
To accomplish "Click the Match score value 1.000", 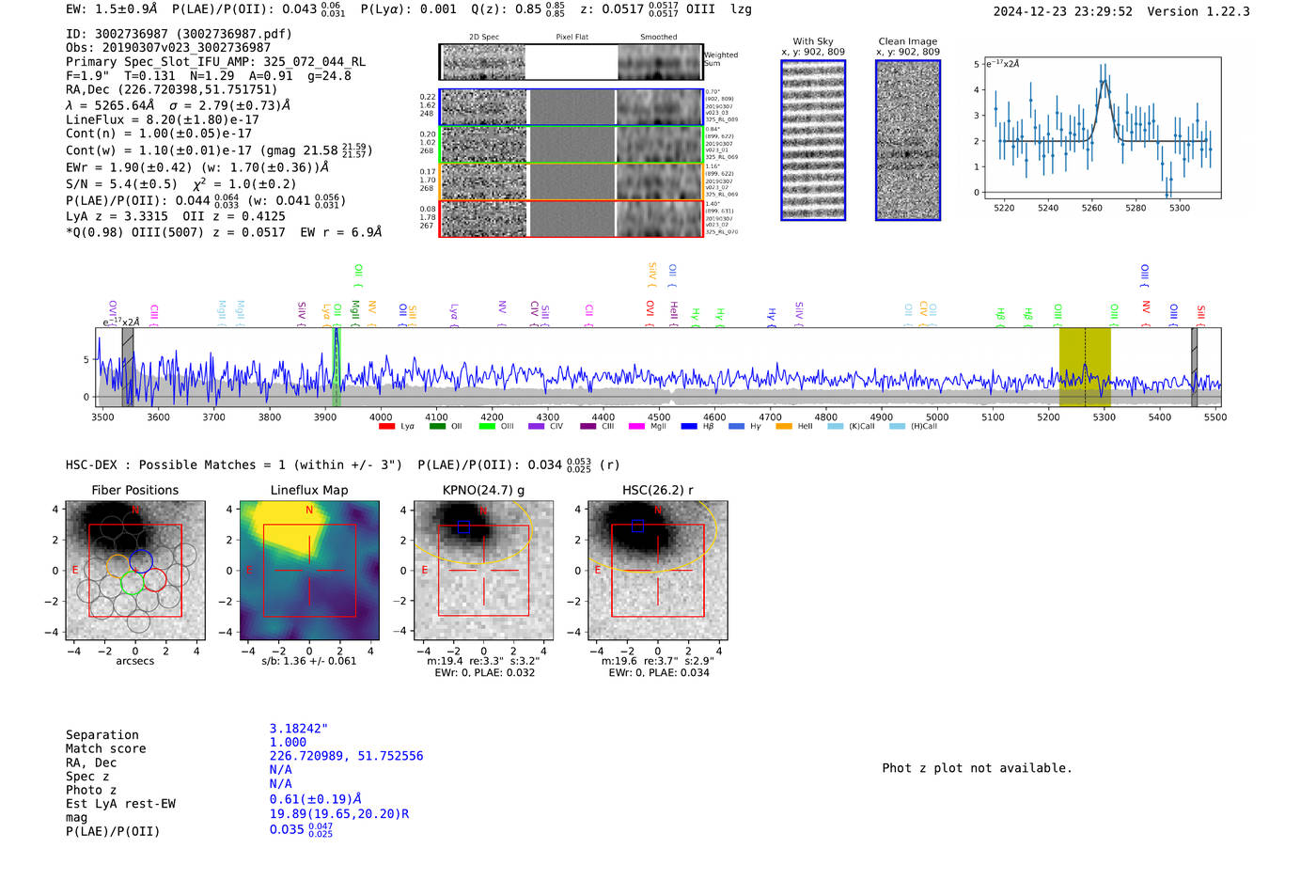I will pyautogui.click(x=288, y=743).
